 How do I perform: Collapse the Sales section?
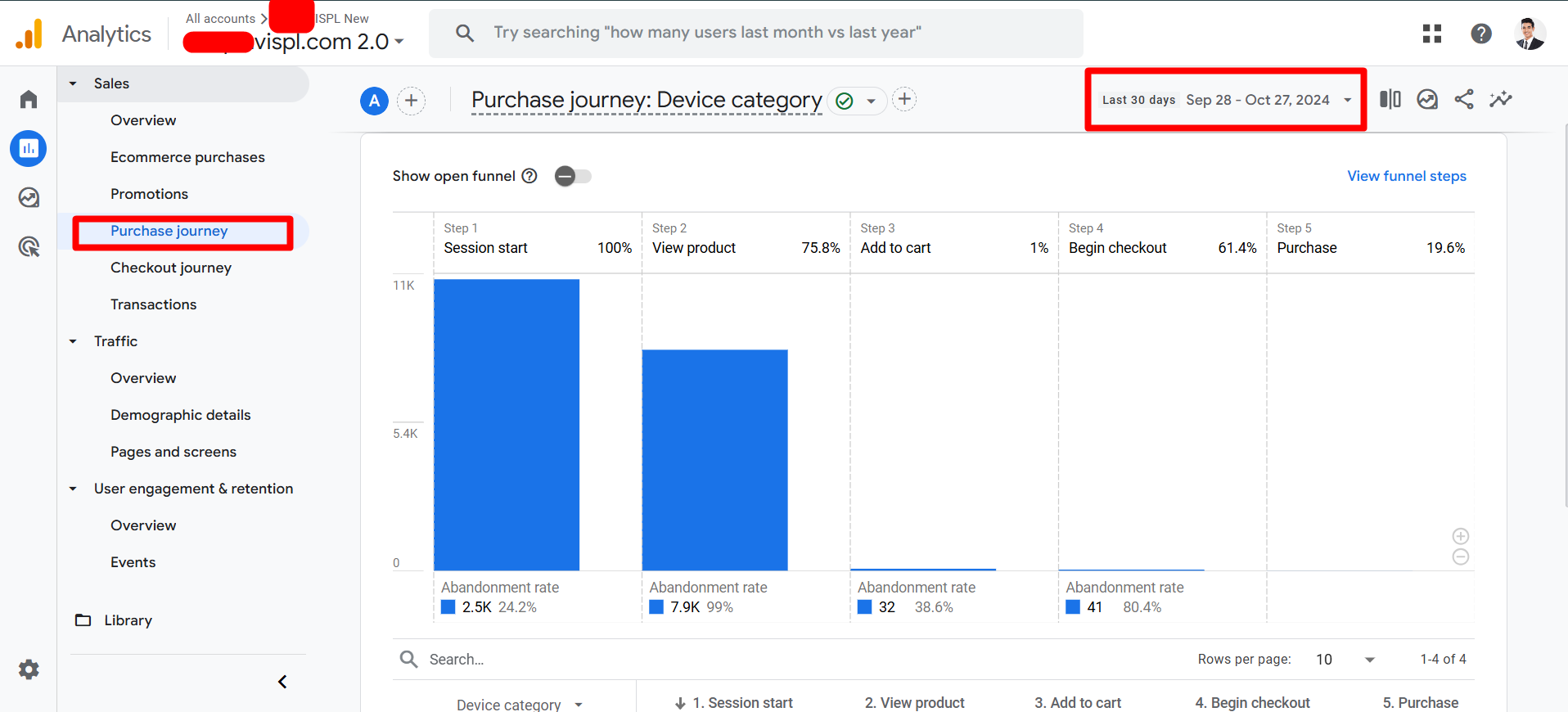coord(73,83)
